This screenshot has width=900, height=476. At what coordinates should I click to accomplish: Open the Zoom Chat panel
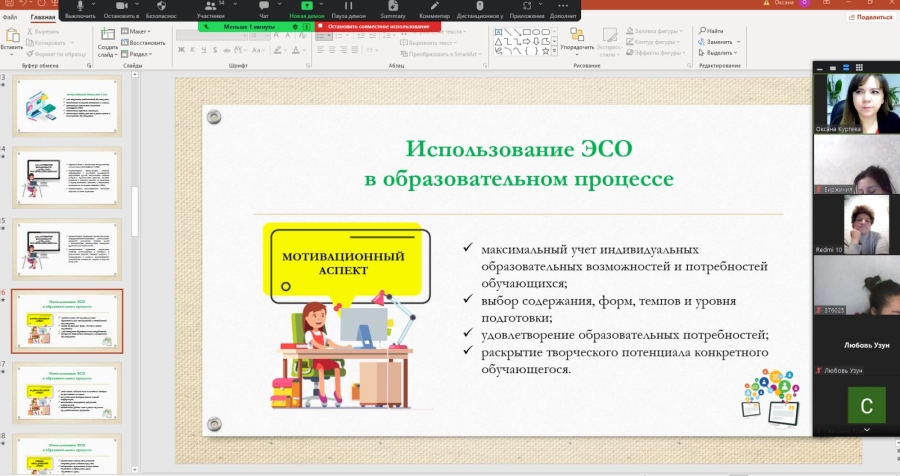pyautogui.click(x=264, y=8)
